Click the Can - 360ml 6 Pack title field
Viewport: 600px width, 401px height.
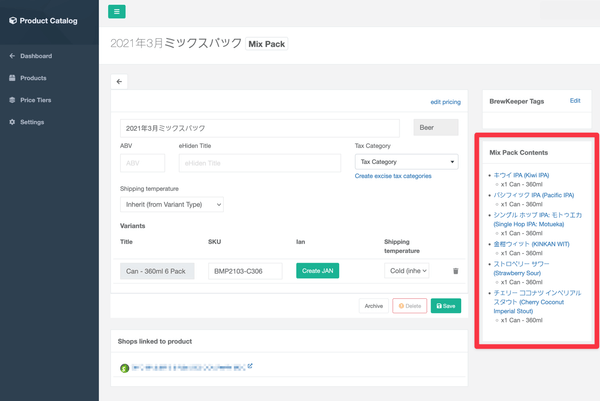coord(157,271)
